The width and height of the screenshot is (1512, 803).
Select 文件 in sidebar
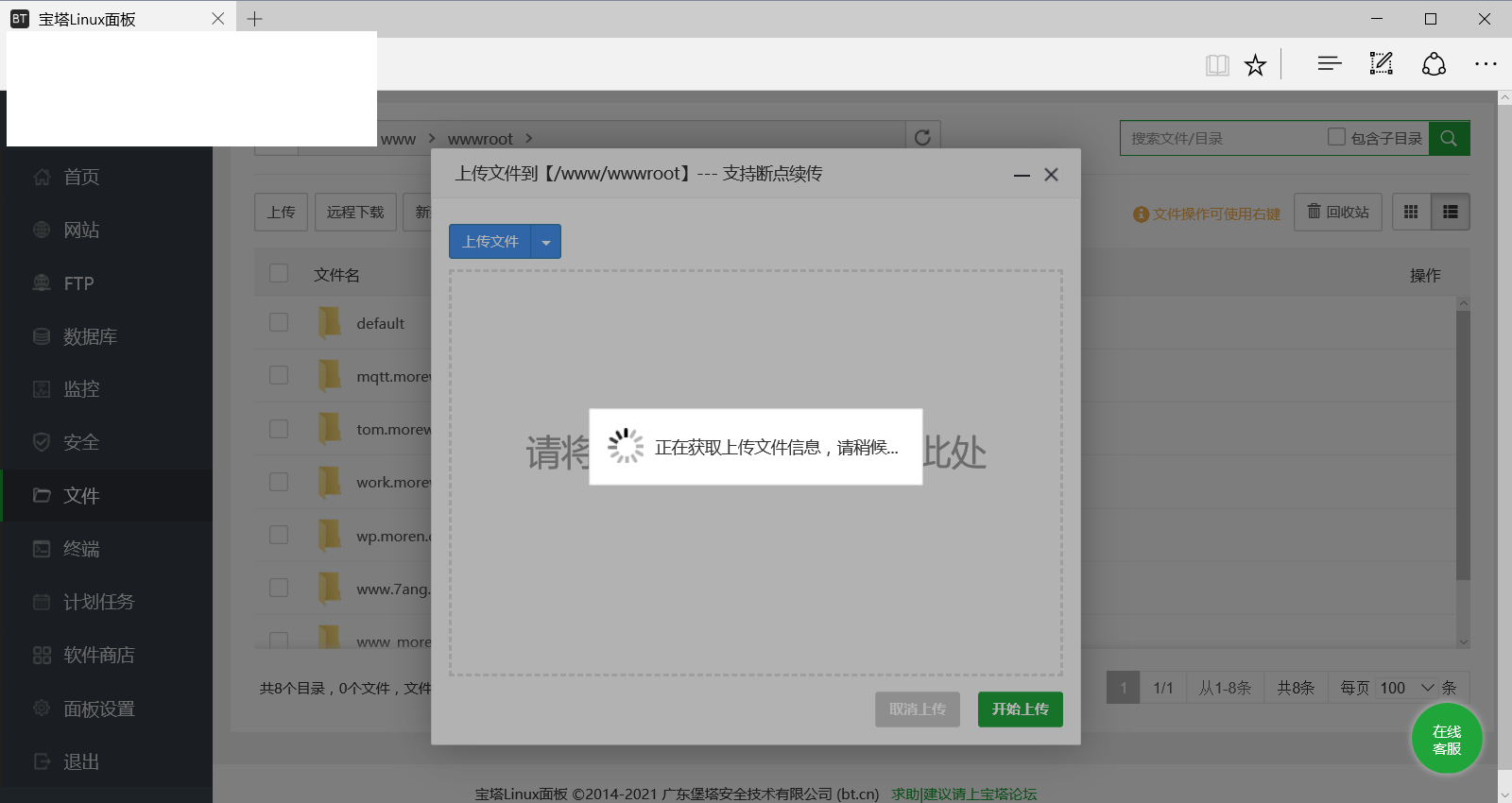click(106, 495)
